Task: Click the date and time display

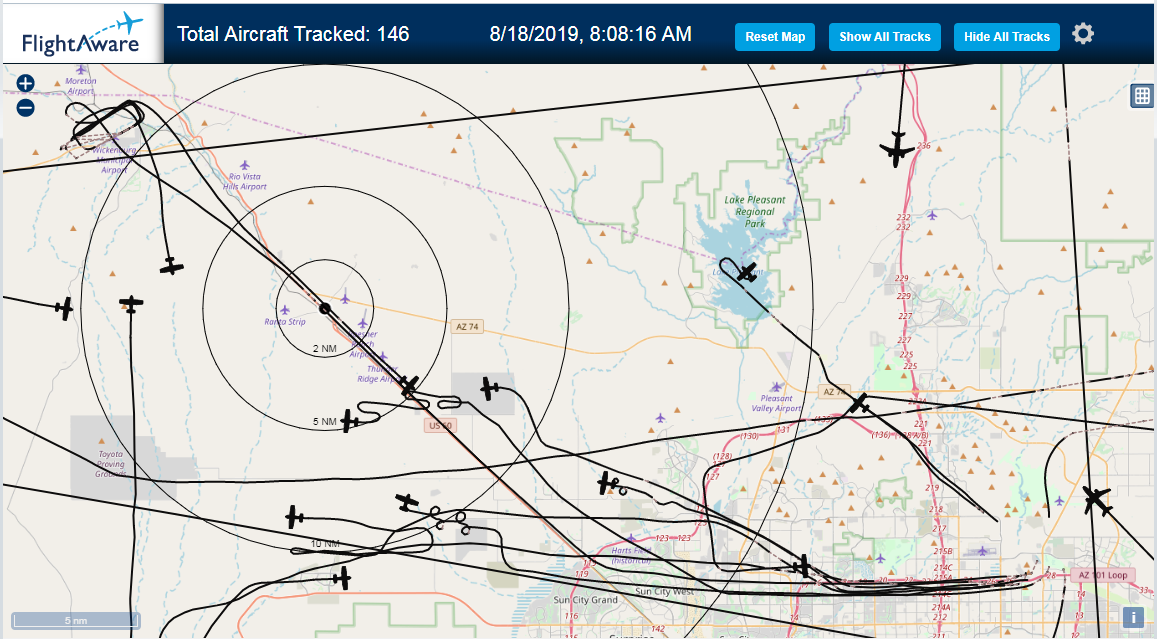Action: click(590, 34)
